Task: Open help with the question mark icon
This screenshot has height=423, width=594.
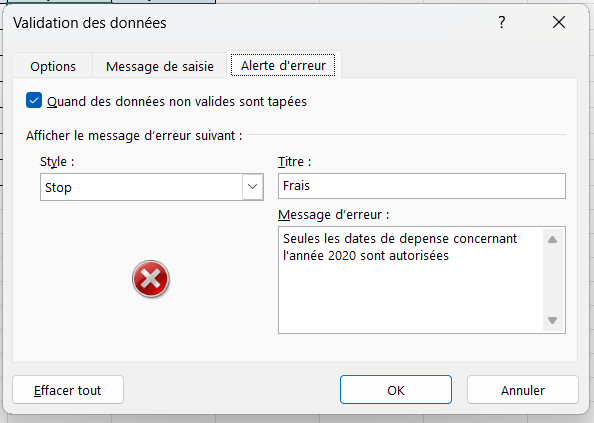Action: pos(502,22)
